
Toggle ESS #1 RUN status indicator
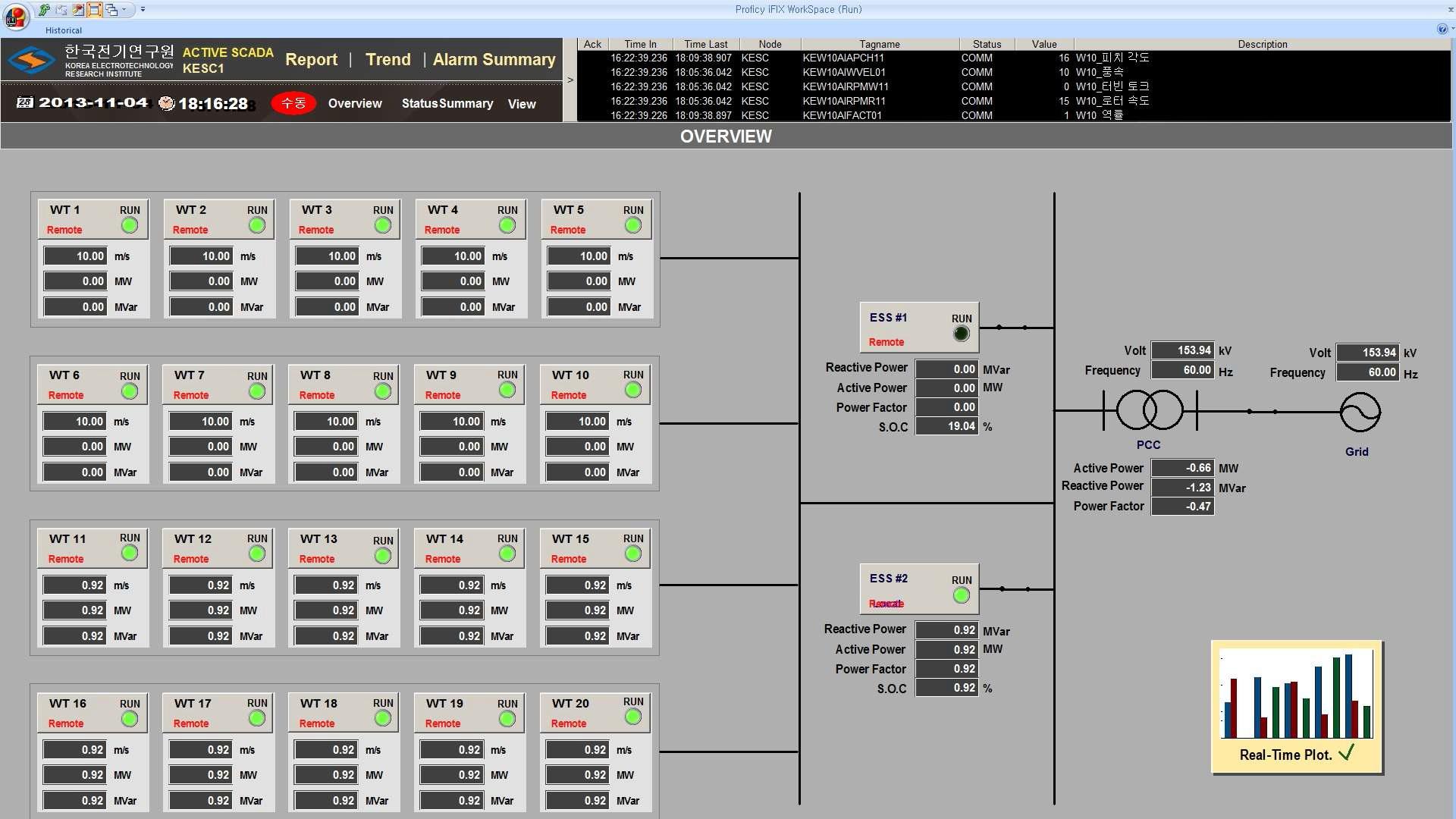(960, 332)
